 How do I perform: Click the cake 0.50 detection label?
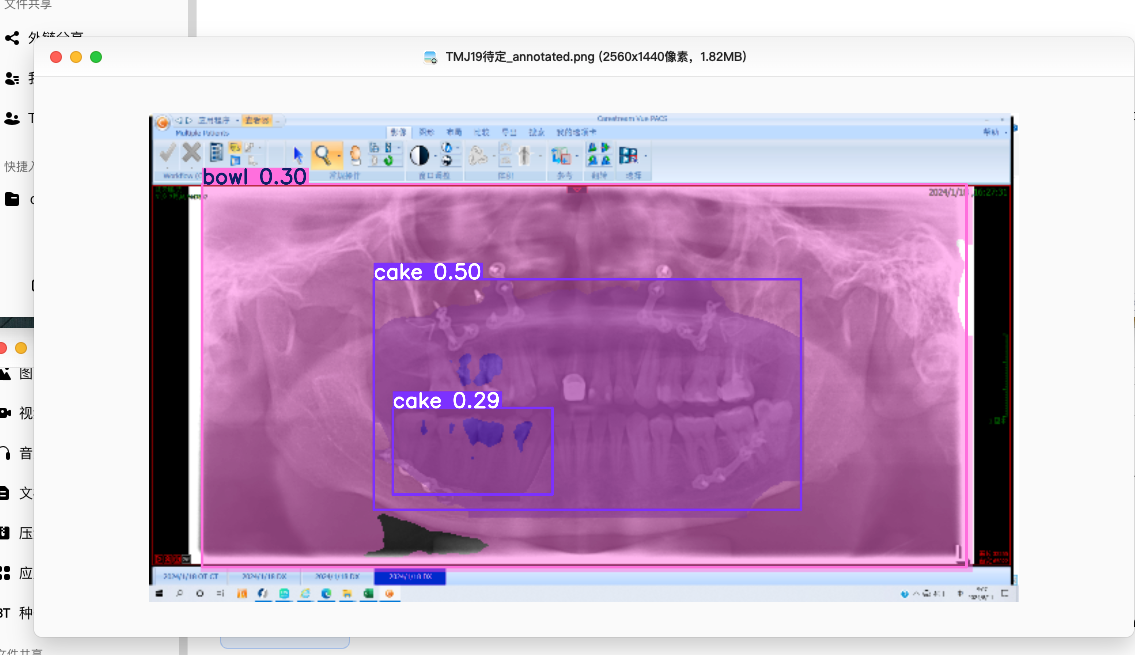[427, 271]
